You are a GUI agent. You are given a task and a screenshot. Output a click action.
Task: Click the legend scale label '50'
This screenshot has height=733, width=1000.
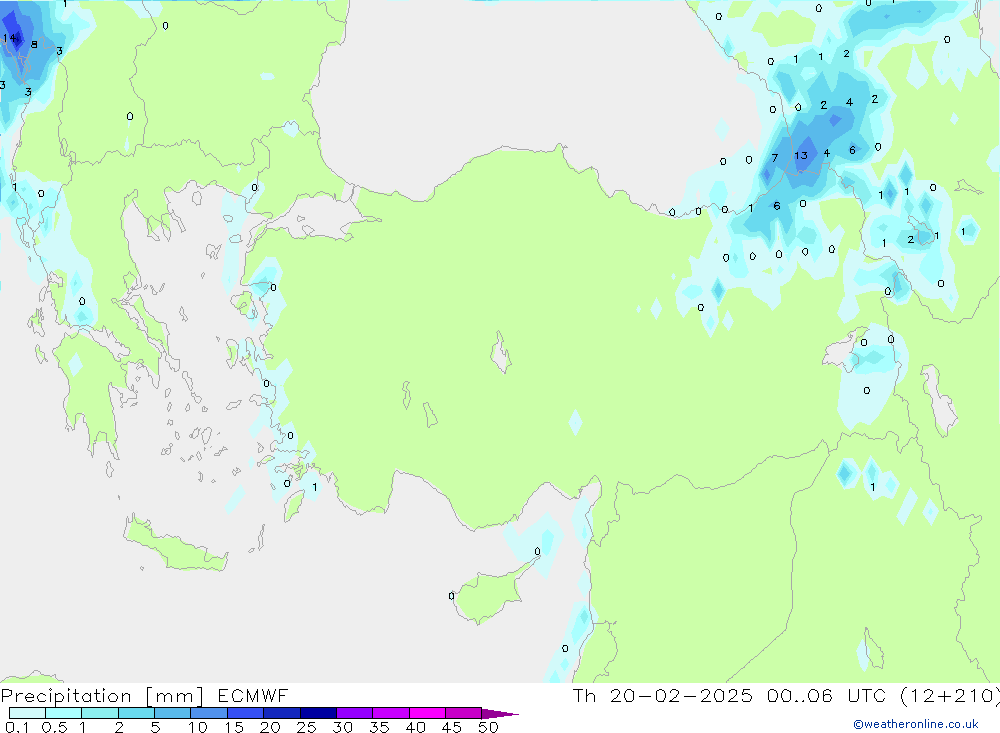[x=488, y=727]
